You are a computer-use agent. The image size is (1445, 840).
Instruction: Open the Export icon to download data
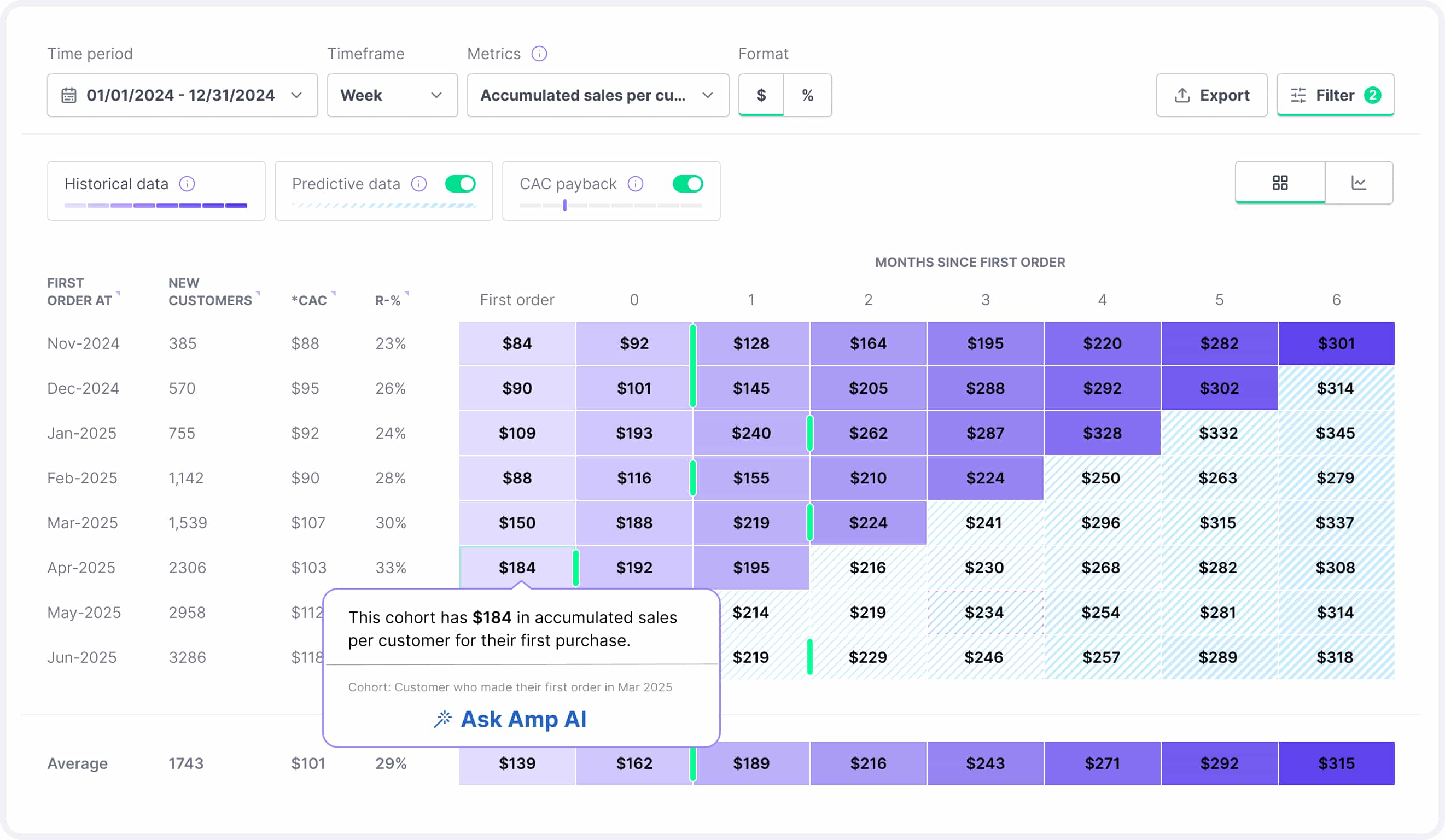[1182, 95]
